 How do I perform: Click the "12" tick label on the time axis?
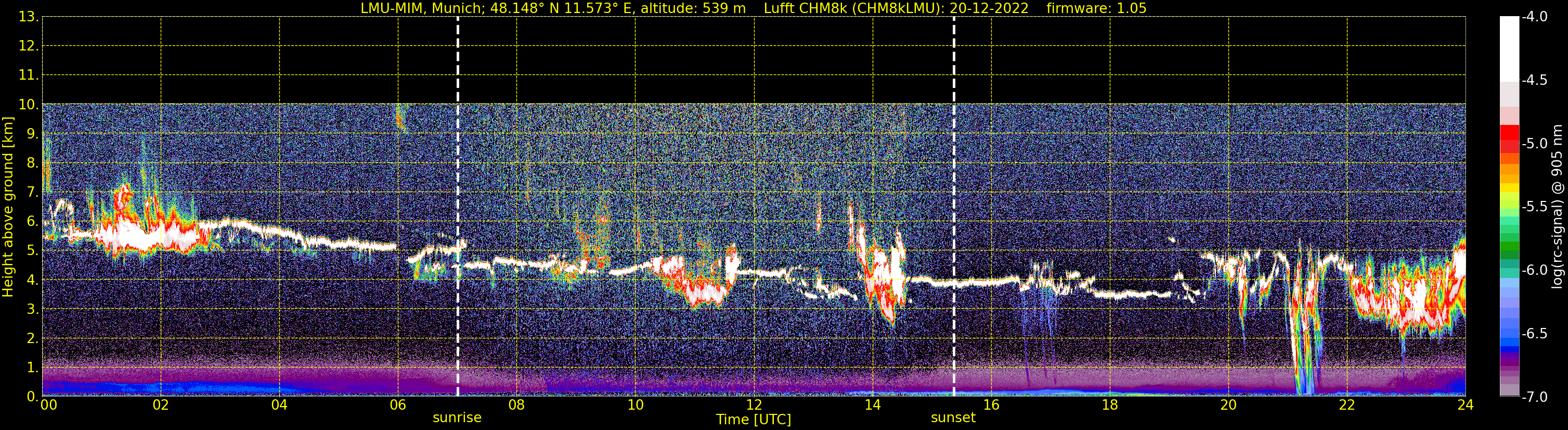pos(754,405)
